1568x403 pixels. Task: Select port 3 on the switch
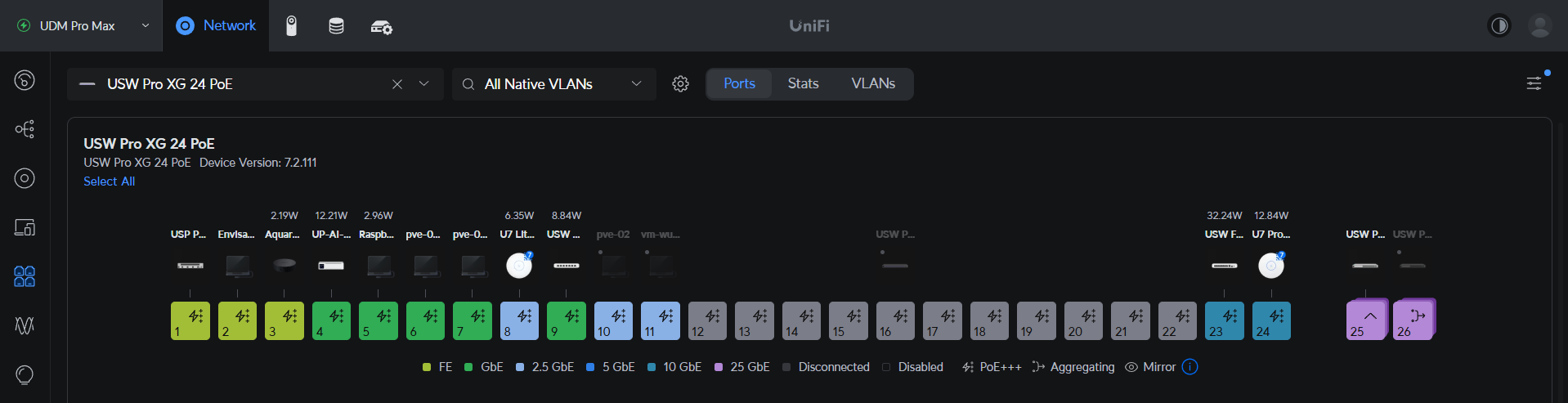pos(284,320)
